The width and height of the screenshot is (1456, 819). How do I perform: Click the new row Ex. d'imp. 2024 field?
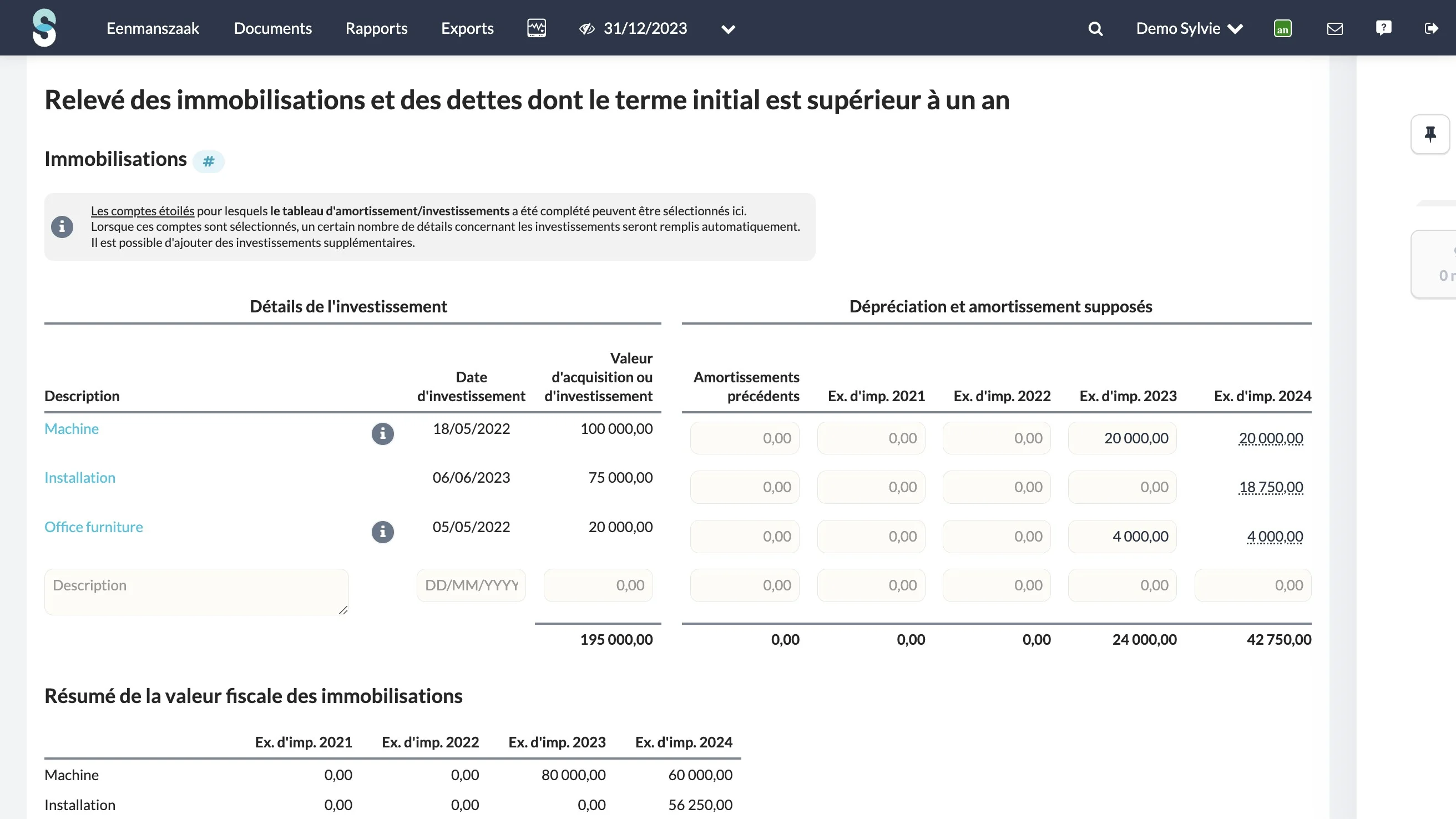(1252, 585)
